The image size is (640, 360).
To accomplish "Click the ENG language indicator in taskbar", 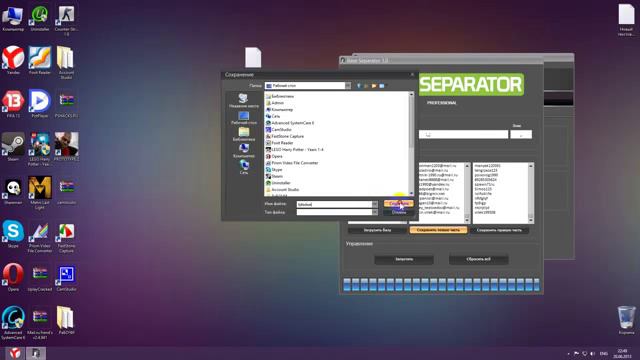I will 604,353.
